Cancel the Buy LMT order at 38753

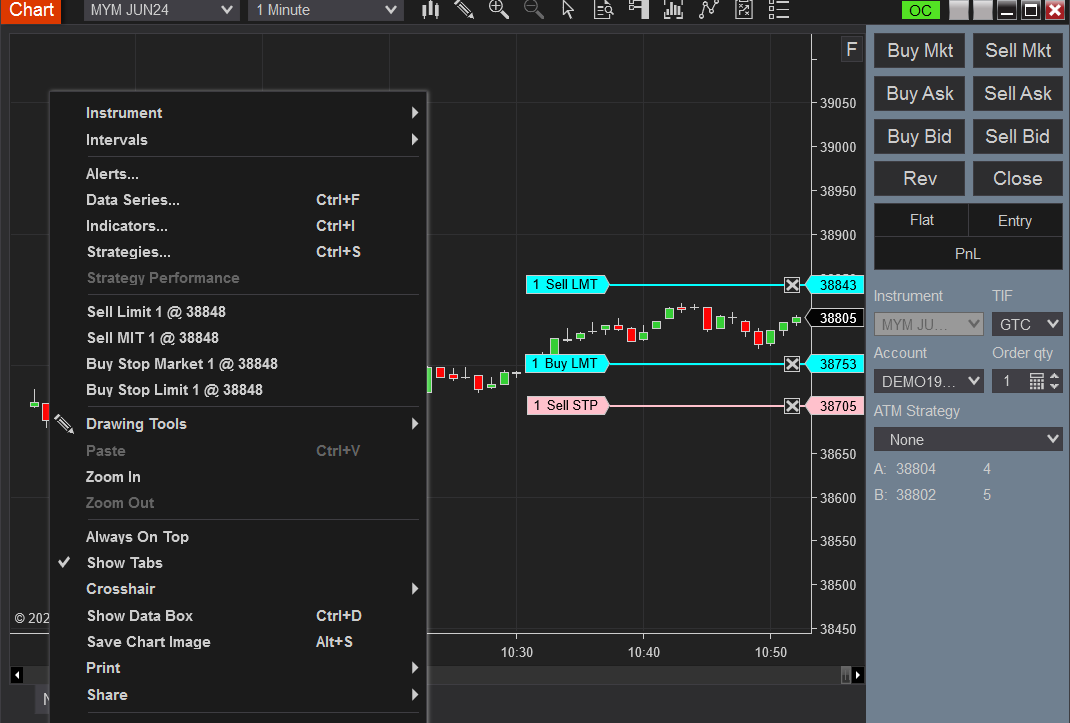click(792, 364)
